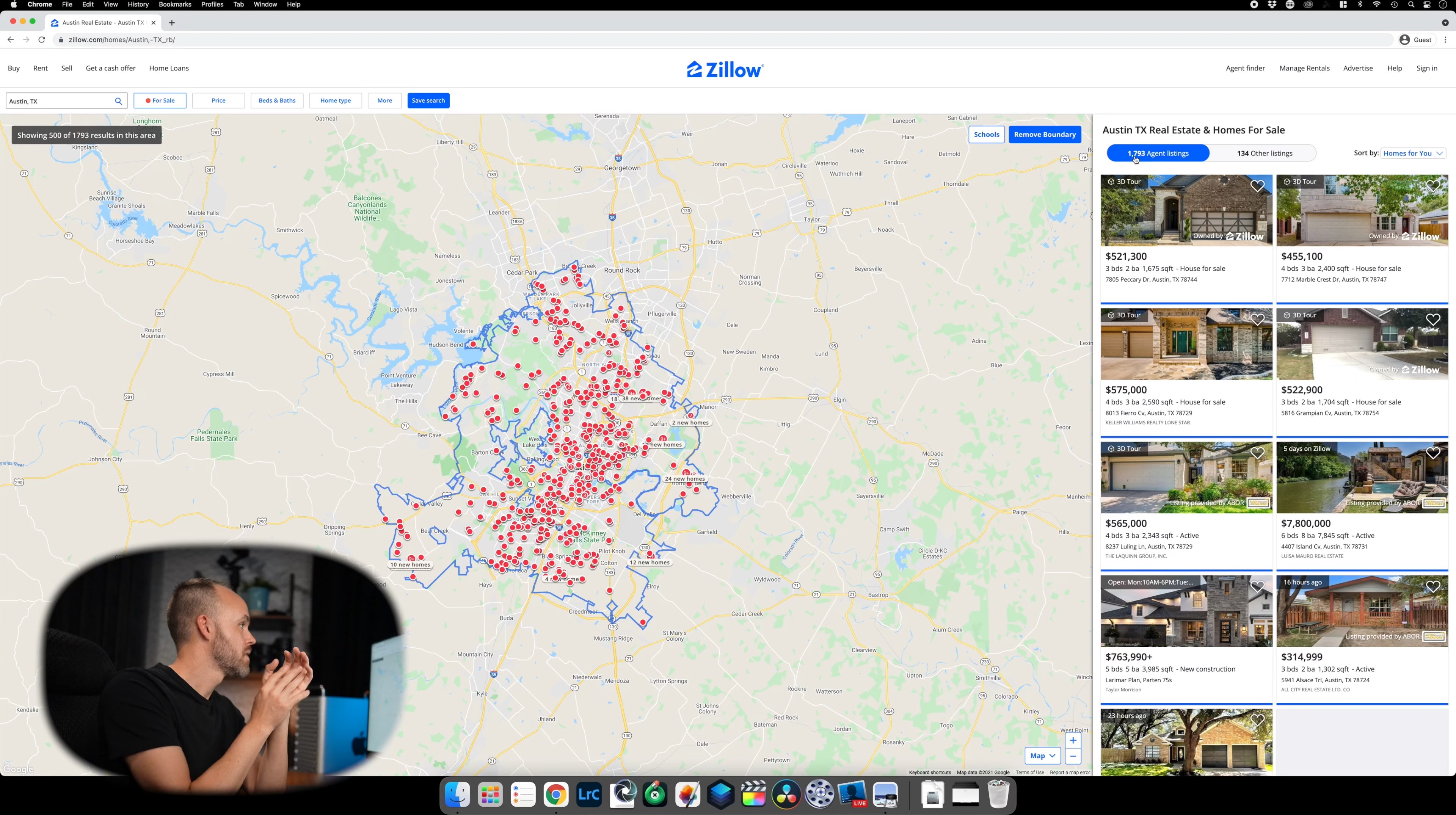
Task: Open Manage Rentals link
Action: point(1304,68)
